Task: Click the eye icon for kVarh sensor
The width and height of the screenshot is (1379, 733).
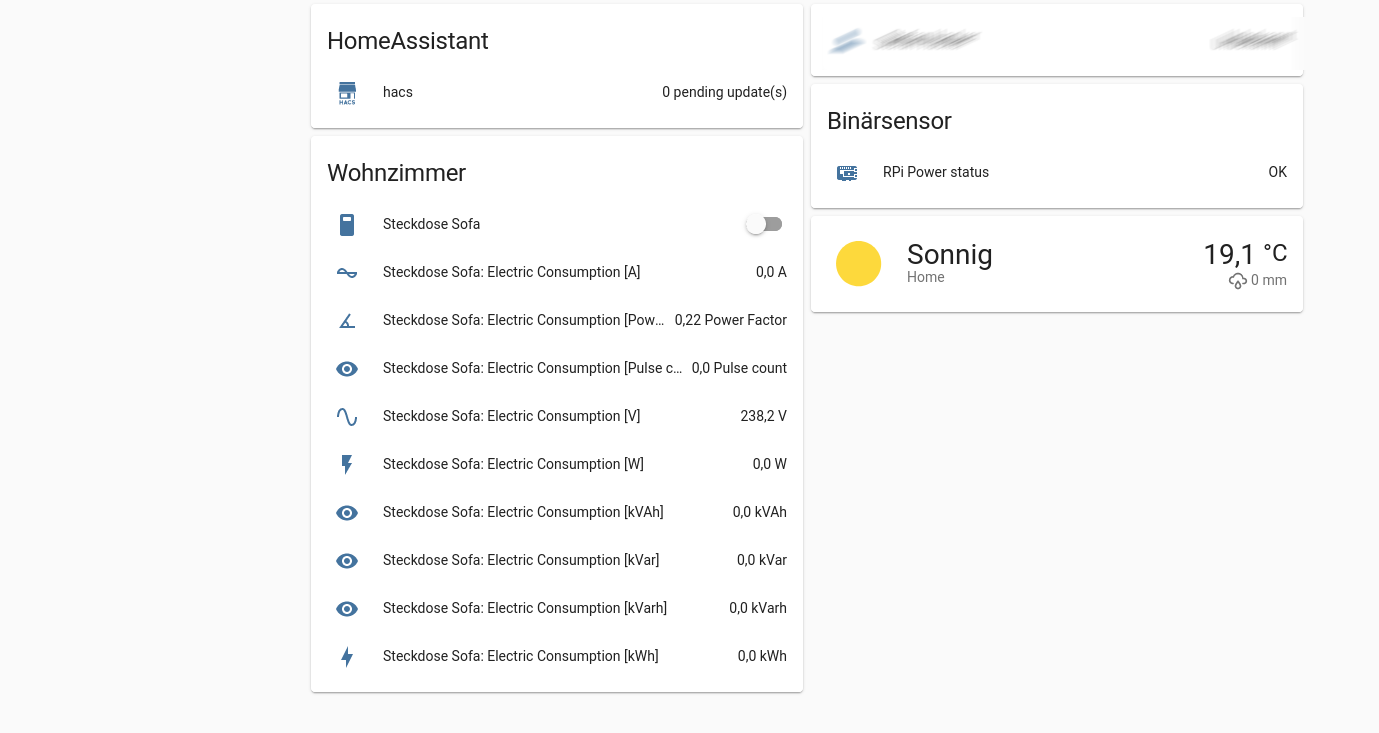Action: pos(347,608)
